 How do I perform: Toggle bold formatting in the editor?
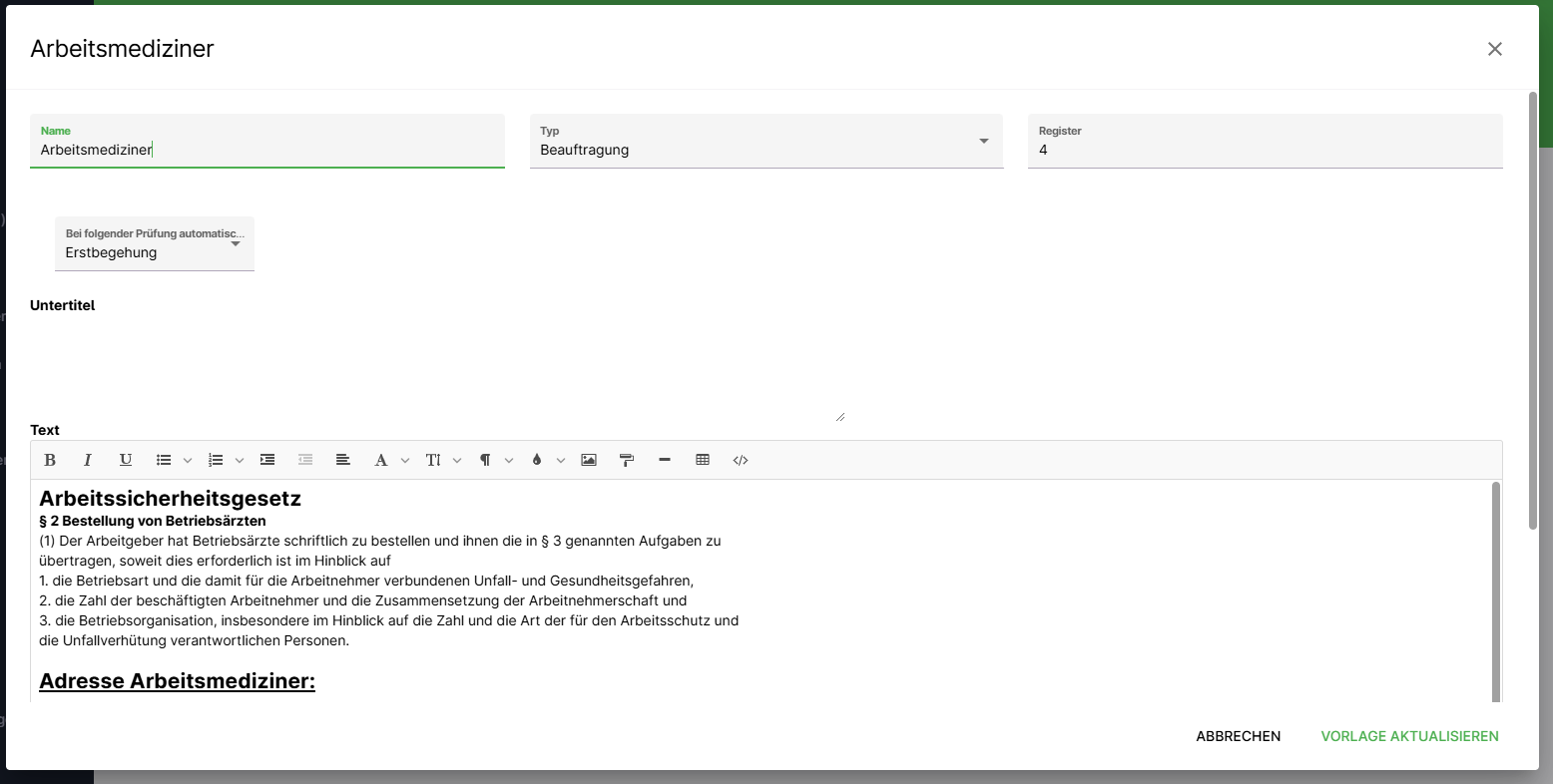pos(50,460)
